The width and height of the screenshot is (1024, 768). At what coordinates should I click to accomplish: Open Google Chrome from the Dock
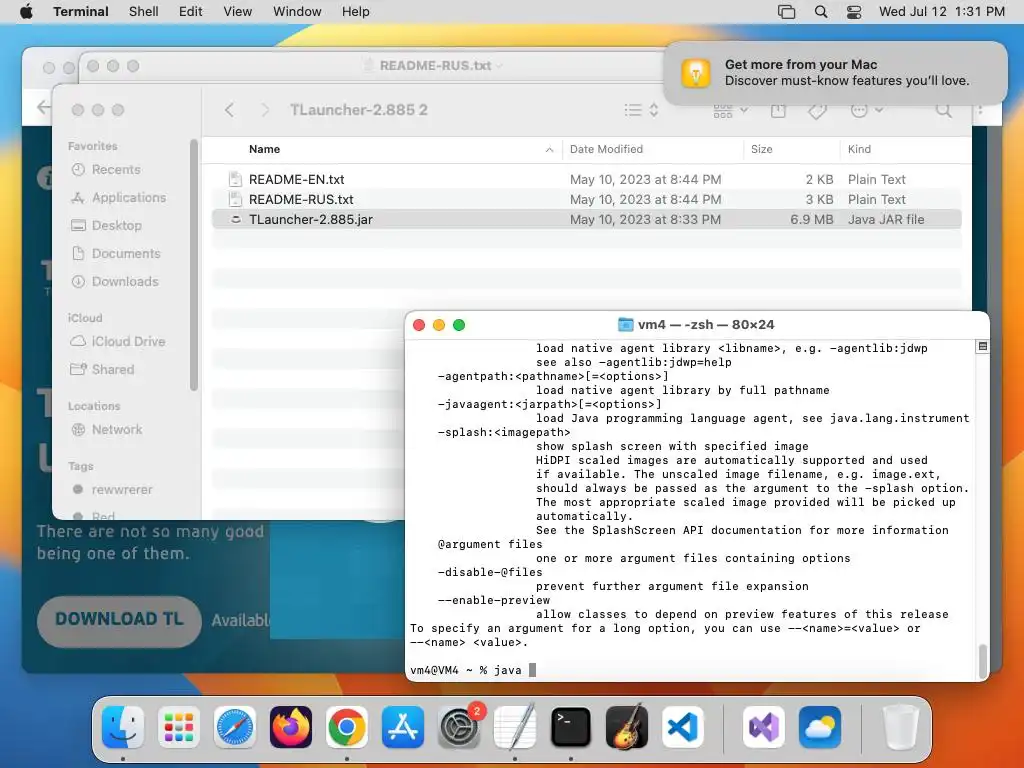(347, 727)
